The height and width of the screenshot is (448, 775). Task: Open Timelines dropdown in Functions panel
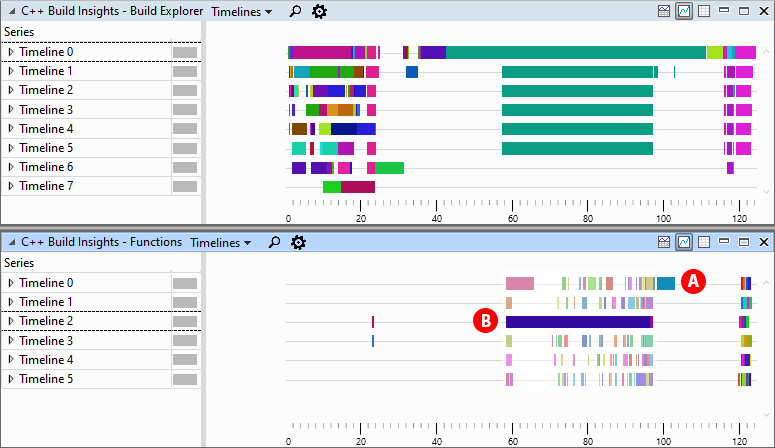pyautogui.click(x=221, y=242)
